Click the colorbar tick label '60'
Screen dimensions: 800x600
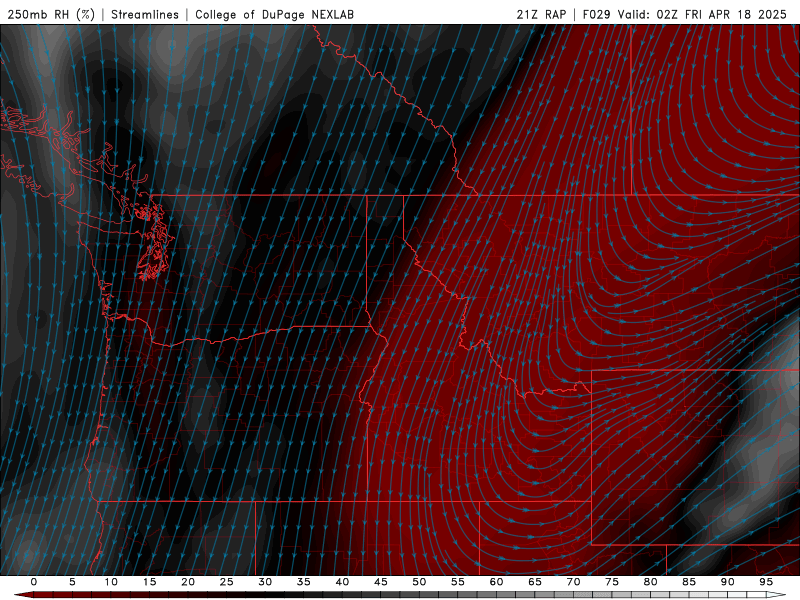(496, 582)
